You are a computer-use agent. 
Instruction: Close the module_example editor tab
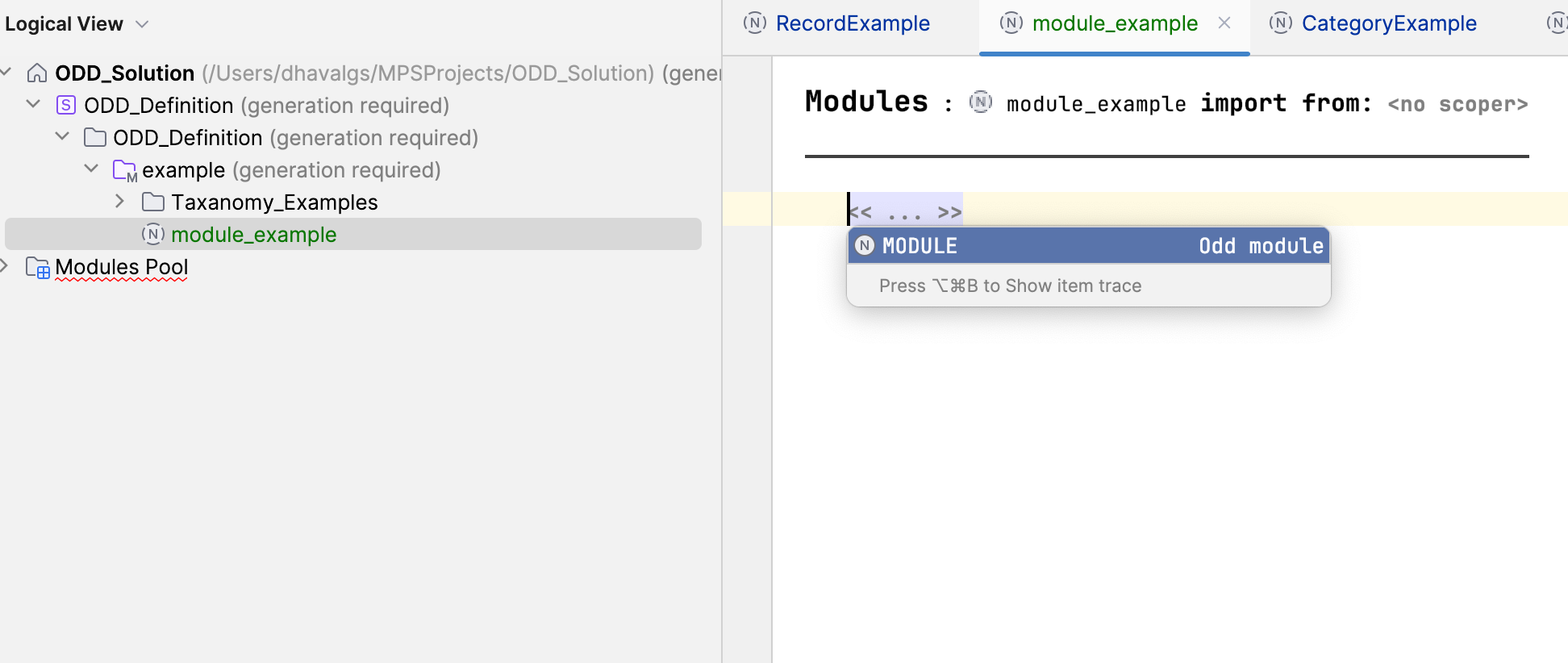(1224, 23)
